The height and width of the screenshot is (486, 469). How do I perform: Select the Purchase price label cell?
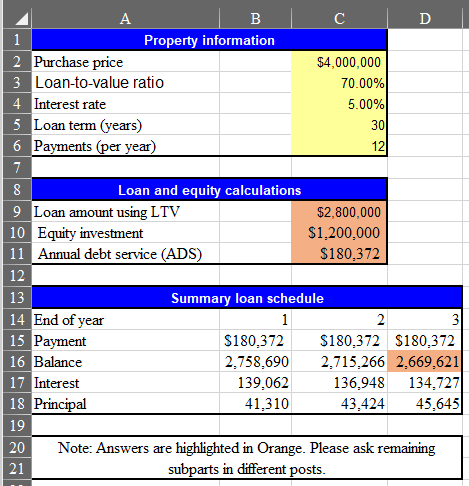pos(125,62)
